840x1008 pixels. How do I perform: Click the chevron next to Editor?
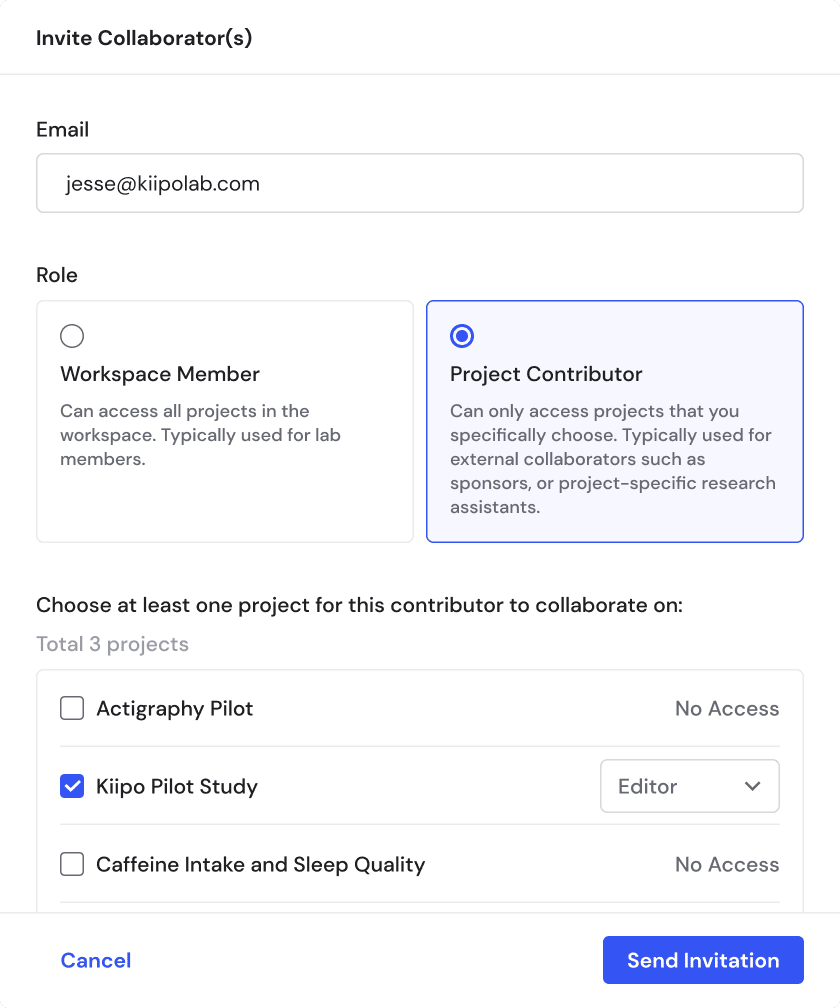pyautogui.click(x=753, y=787)
